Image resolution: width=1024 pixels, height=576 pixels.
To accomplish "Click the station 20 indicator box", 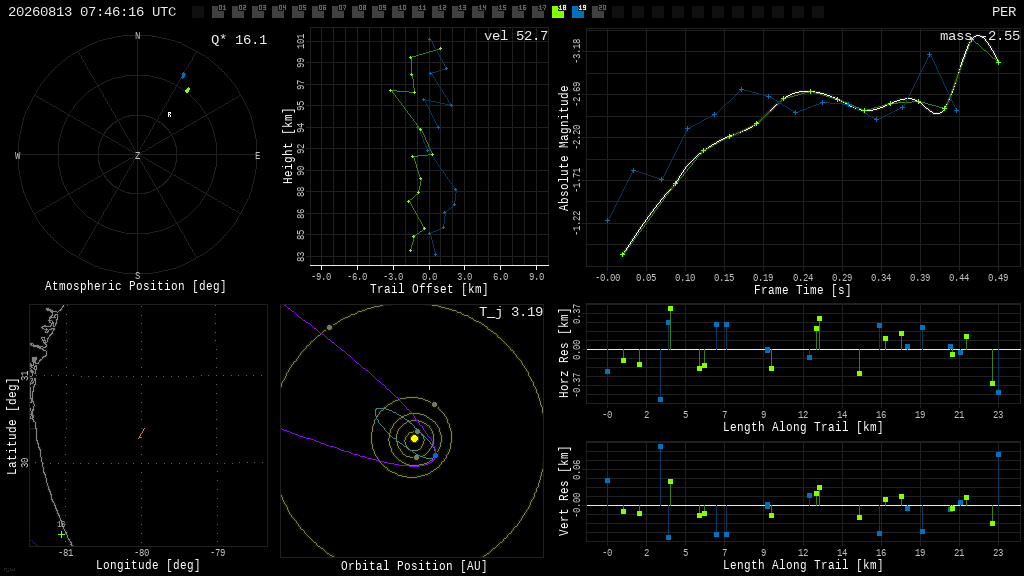I will [x=598, y=11].
